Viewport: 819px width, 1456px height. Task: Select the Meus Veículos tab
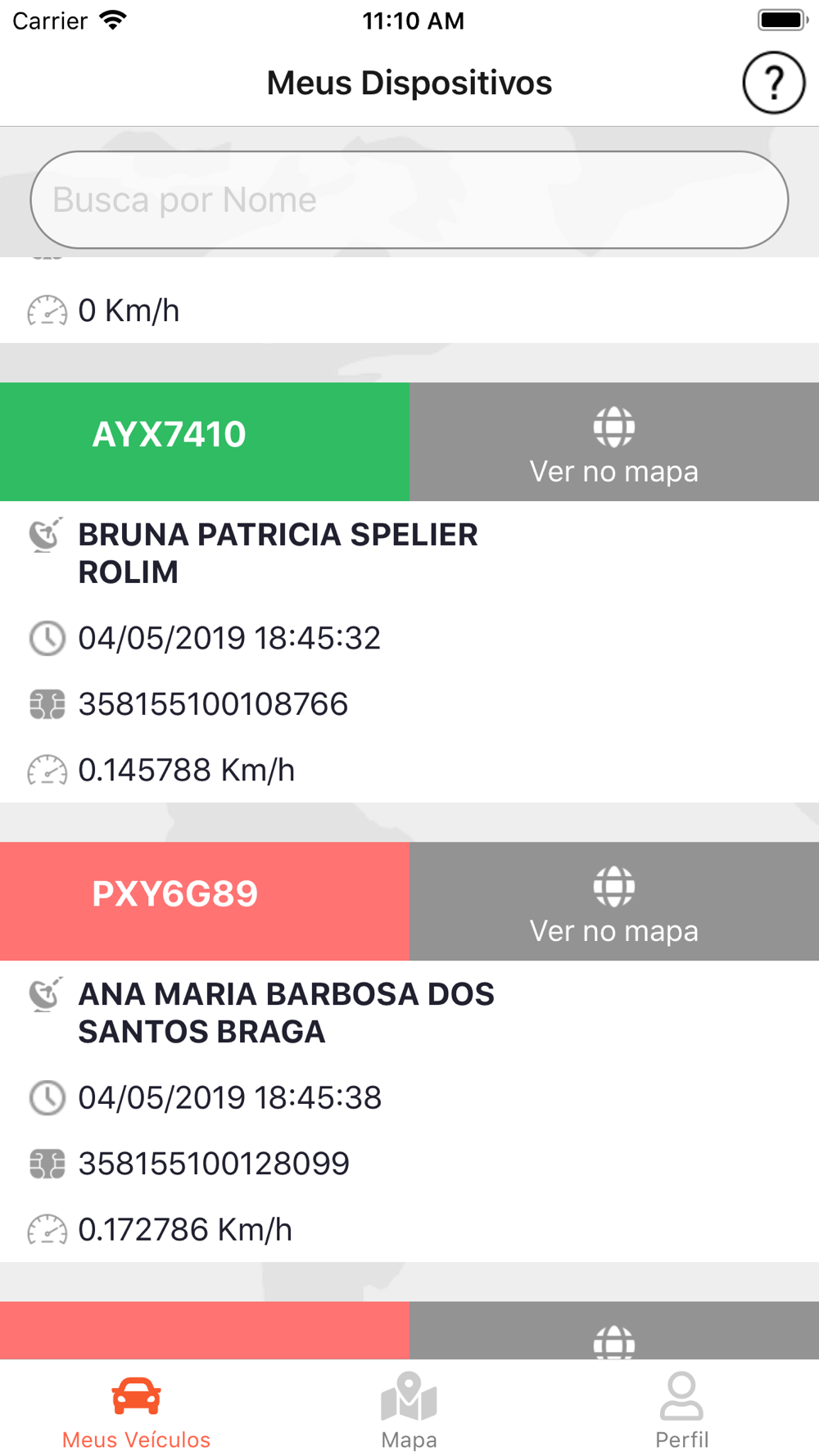click(136, 1410)
